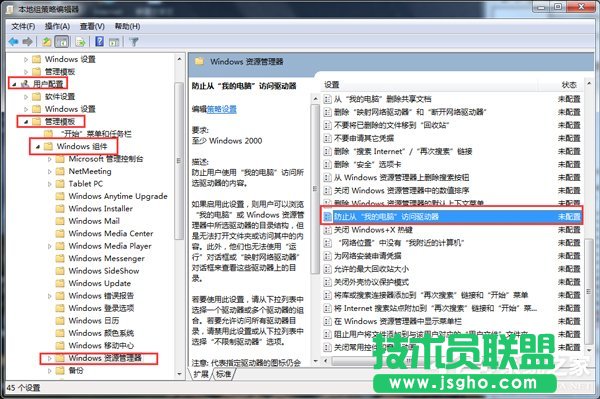Open the 文件(F) menu
Image resolution: width=600 pixels, height=399 pixels.
(23, 26)
